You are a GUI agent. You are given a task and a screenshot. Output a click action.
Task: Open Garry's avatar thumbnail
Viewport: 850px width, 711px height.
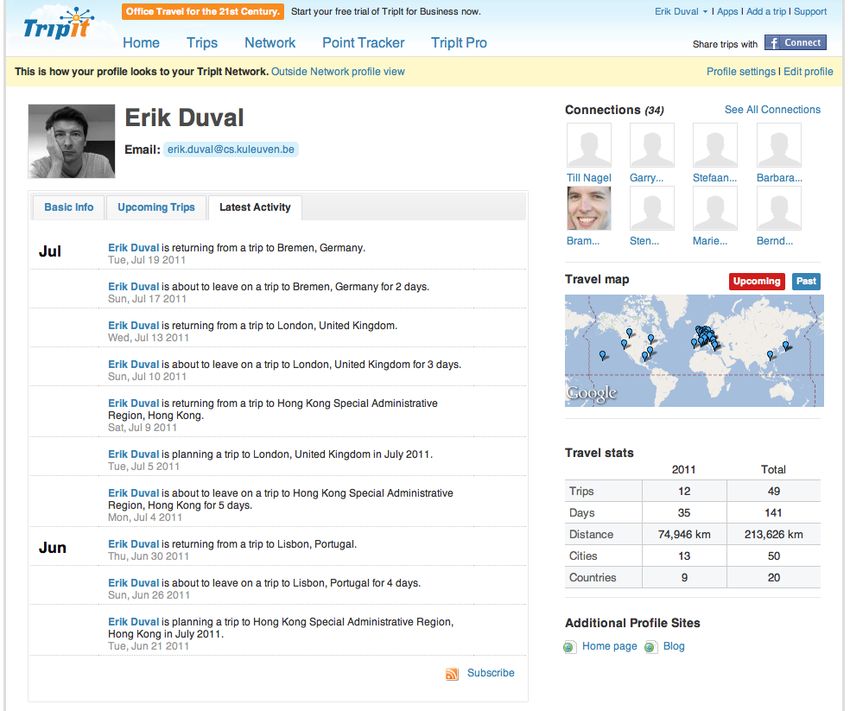coord(652,145)
